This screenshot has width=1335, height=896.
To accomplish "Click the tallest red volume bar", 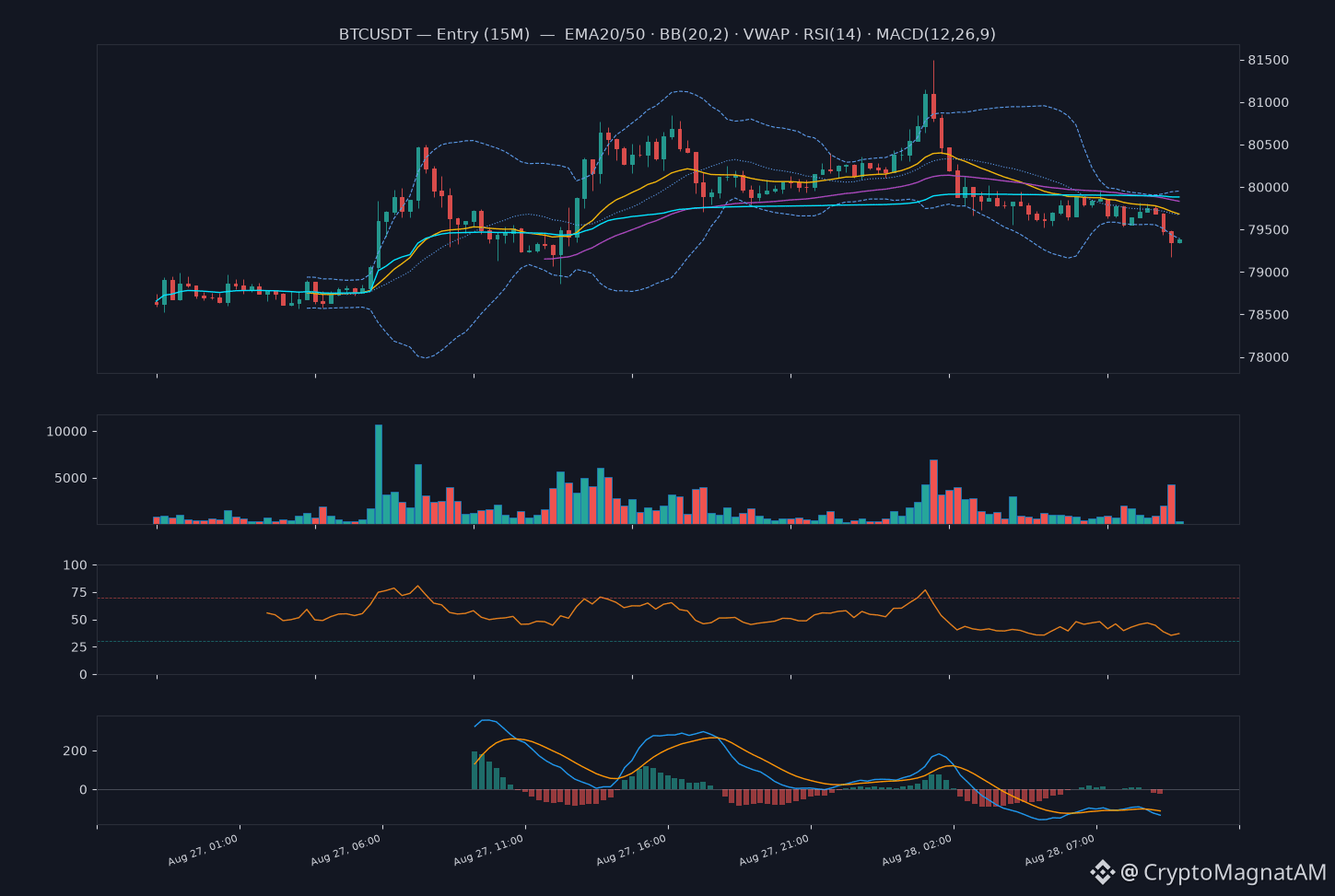I will point(933,492).
